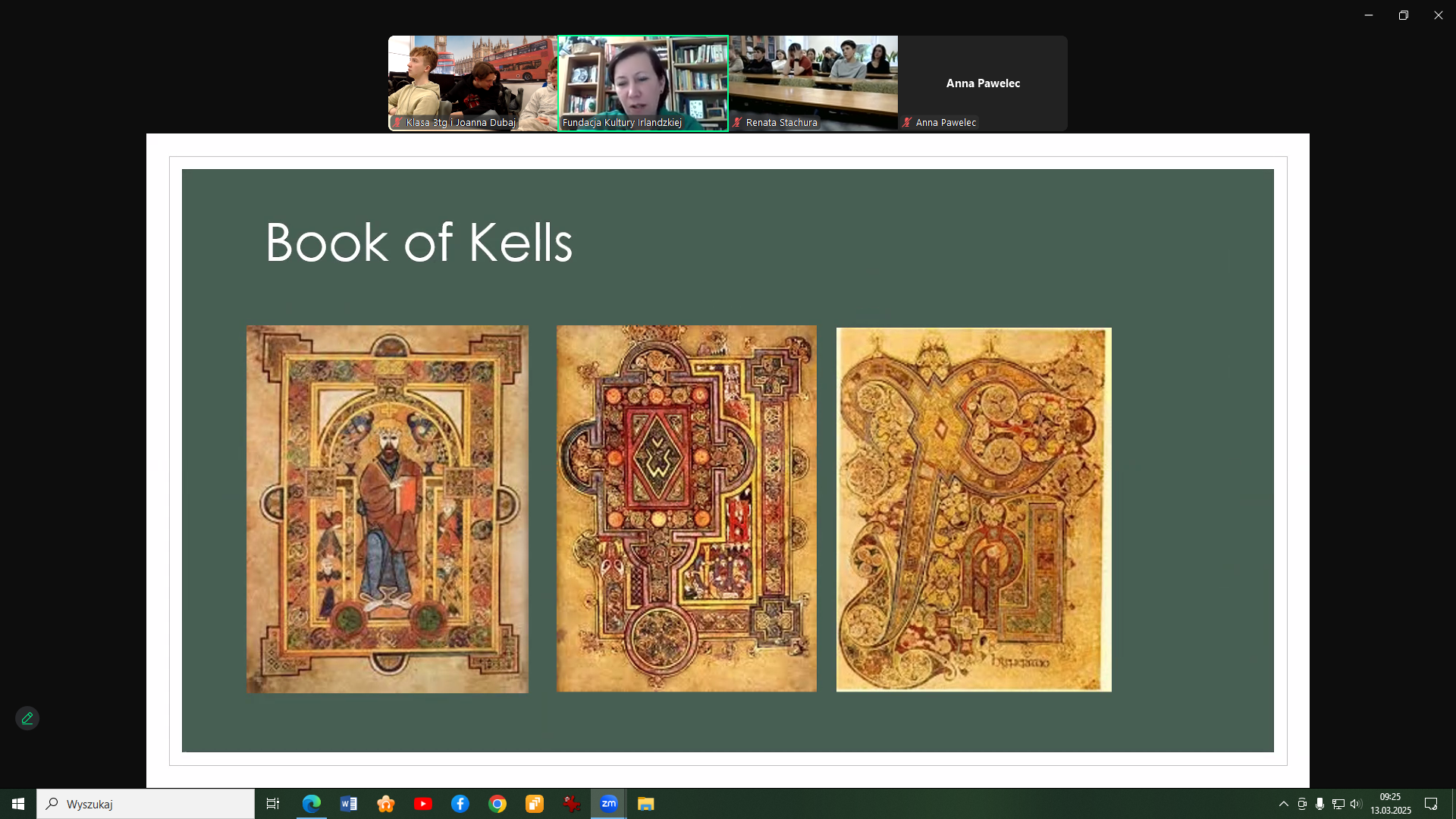Open volume speaker control in tray
The height and width of the screenshot is (819, 1456).
pyautogui.click(x=1356, y=804)
